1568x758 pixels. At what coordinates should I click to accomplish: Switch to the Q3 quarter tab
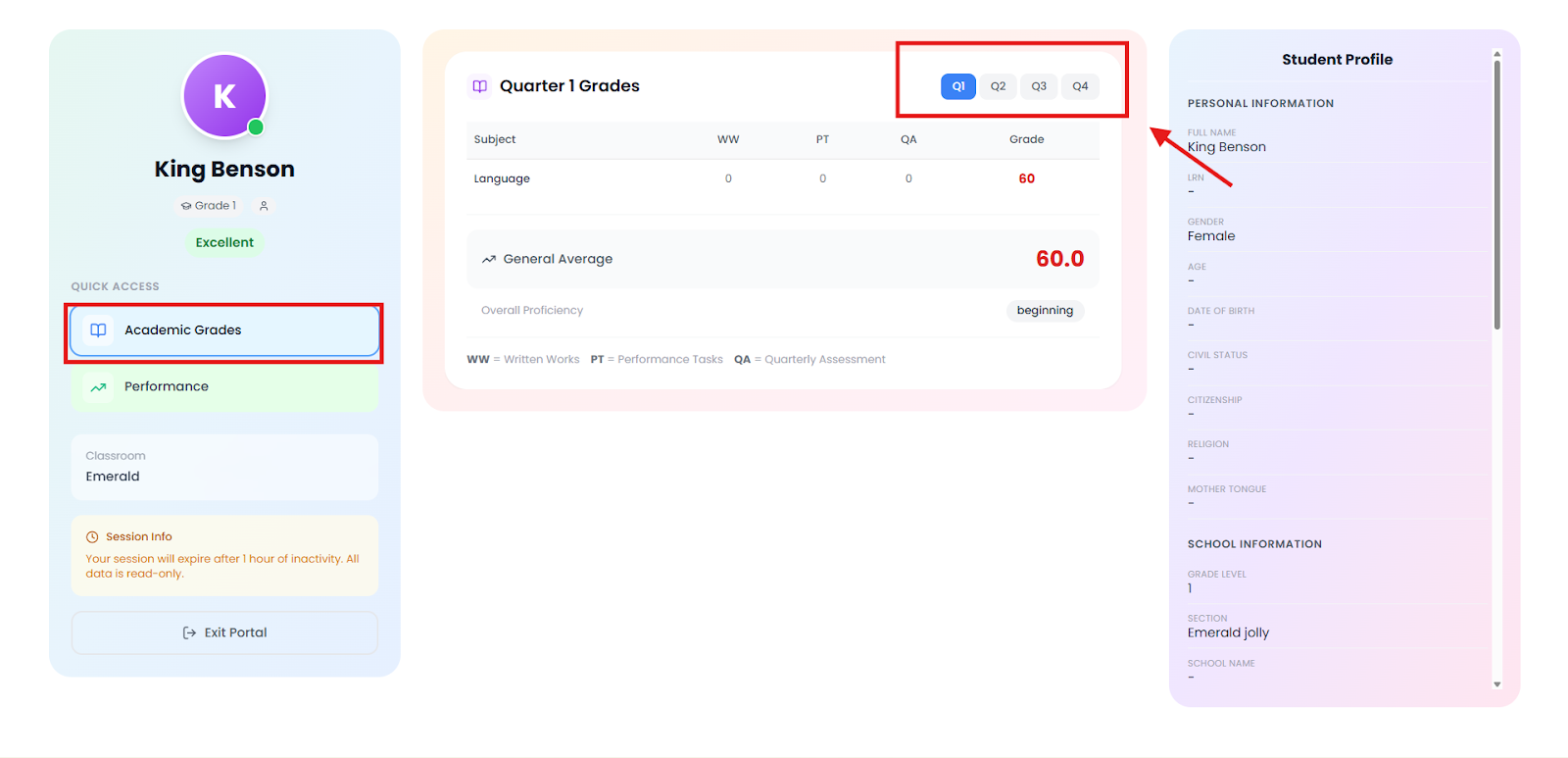[1039, 86]
